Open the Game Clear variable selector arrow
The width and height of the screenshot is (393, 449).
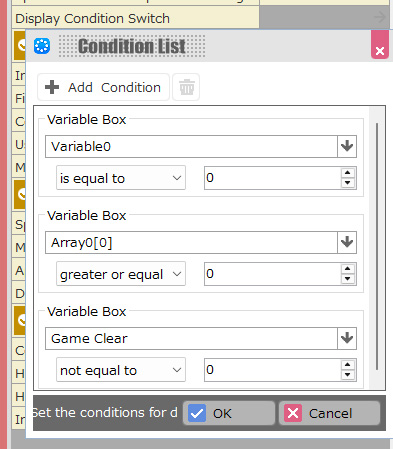[347, 338]
